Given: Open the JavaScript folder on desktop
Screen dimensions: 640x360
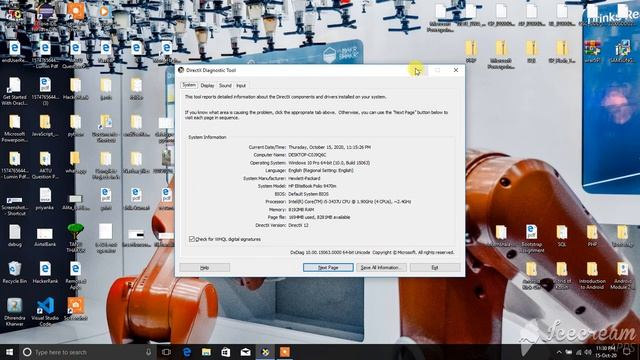Looking at the screenshot, I should [x=45, y=125].
